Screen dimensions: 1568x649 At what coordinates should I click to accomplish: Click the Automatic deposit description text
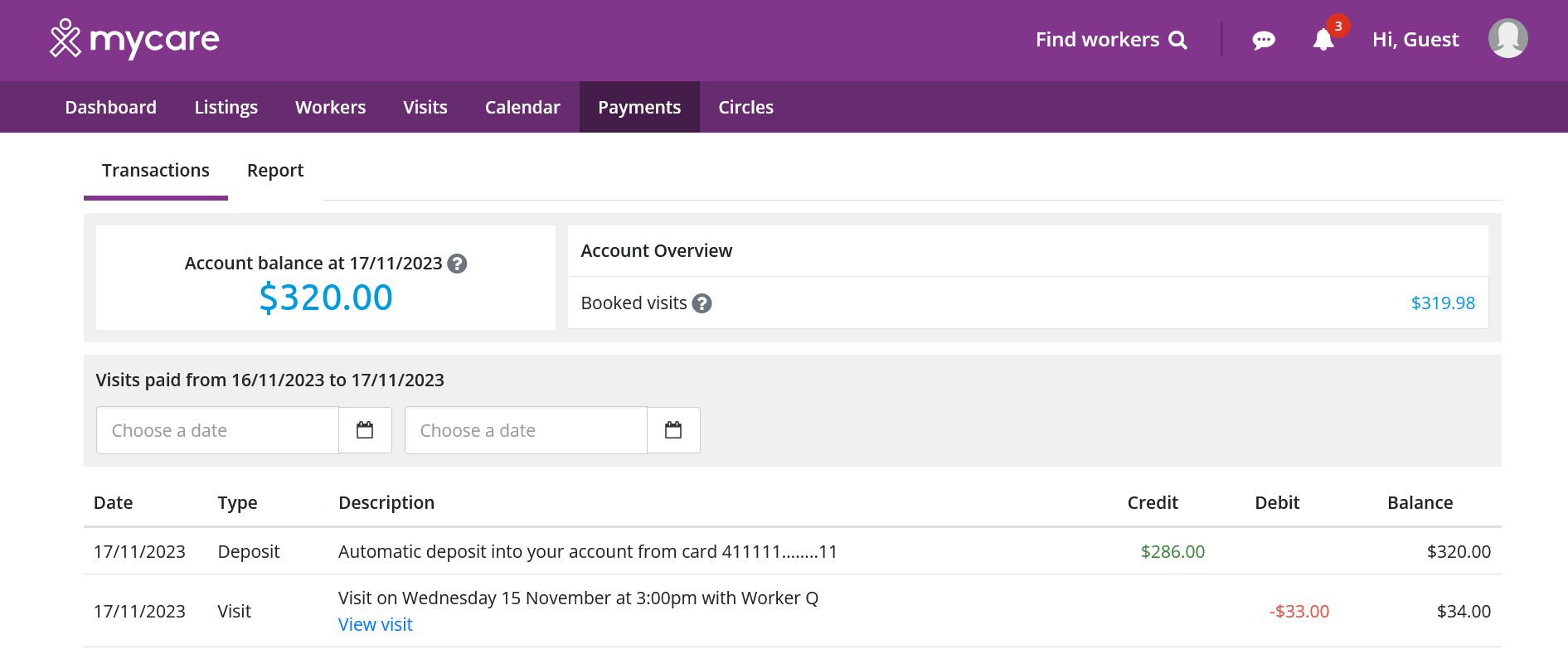pyautogui.click(x=588, y=552)
